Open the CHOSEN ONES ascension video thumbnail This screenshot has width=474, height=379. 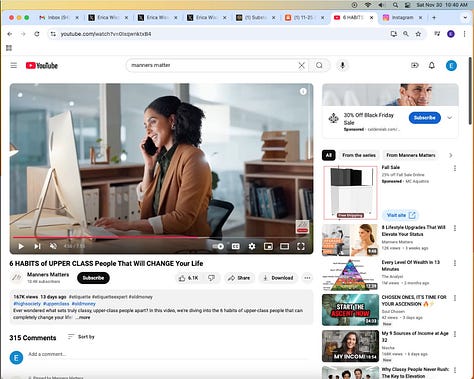coord(350,310)
